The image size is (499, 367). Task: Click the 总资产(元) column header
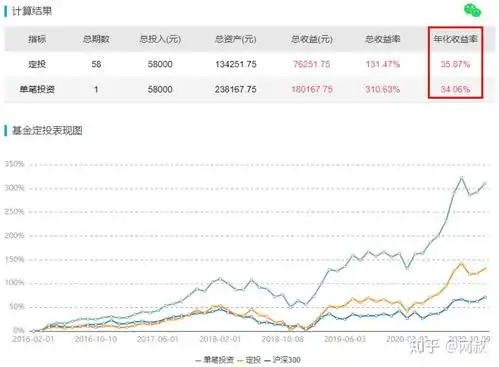click(235, 39)
